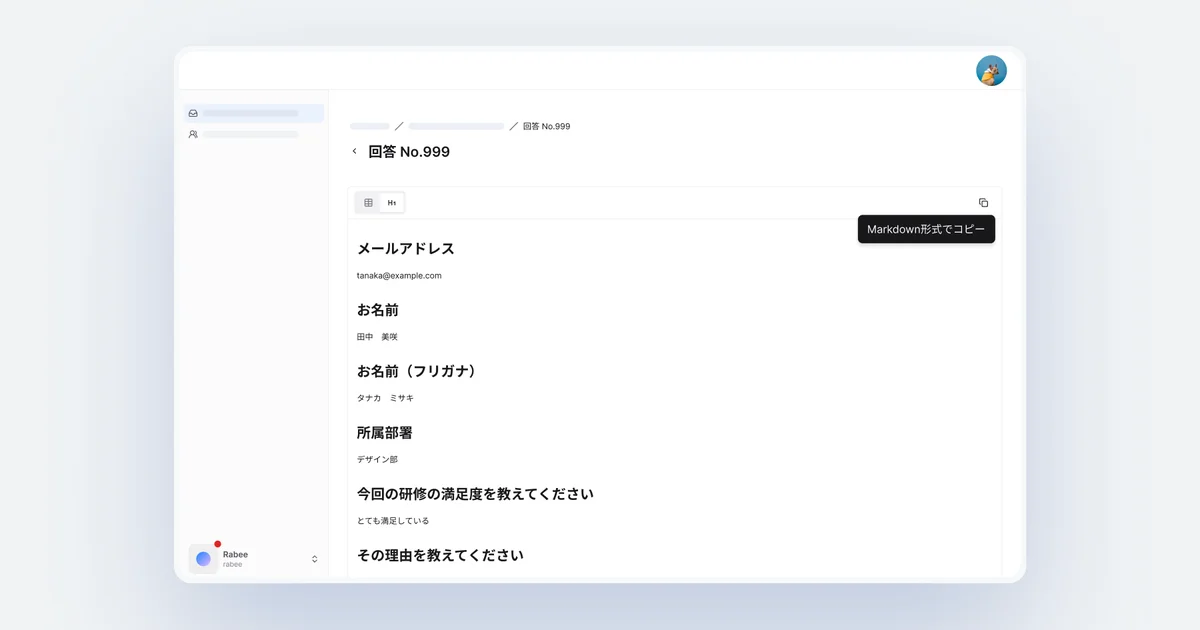Open the members icon in the sidebar

193,134
